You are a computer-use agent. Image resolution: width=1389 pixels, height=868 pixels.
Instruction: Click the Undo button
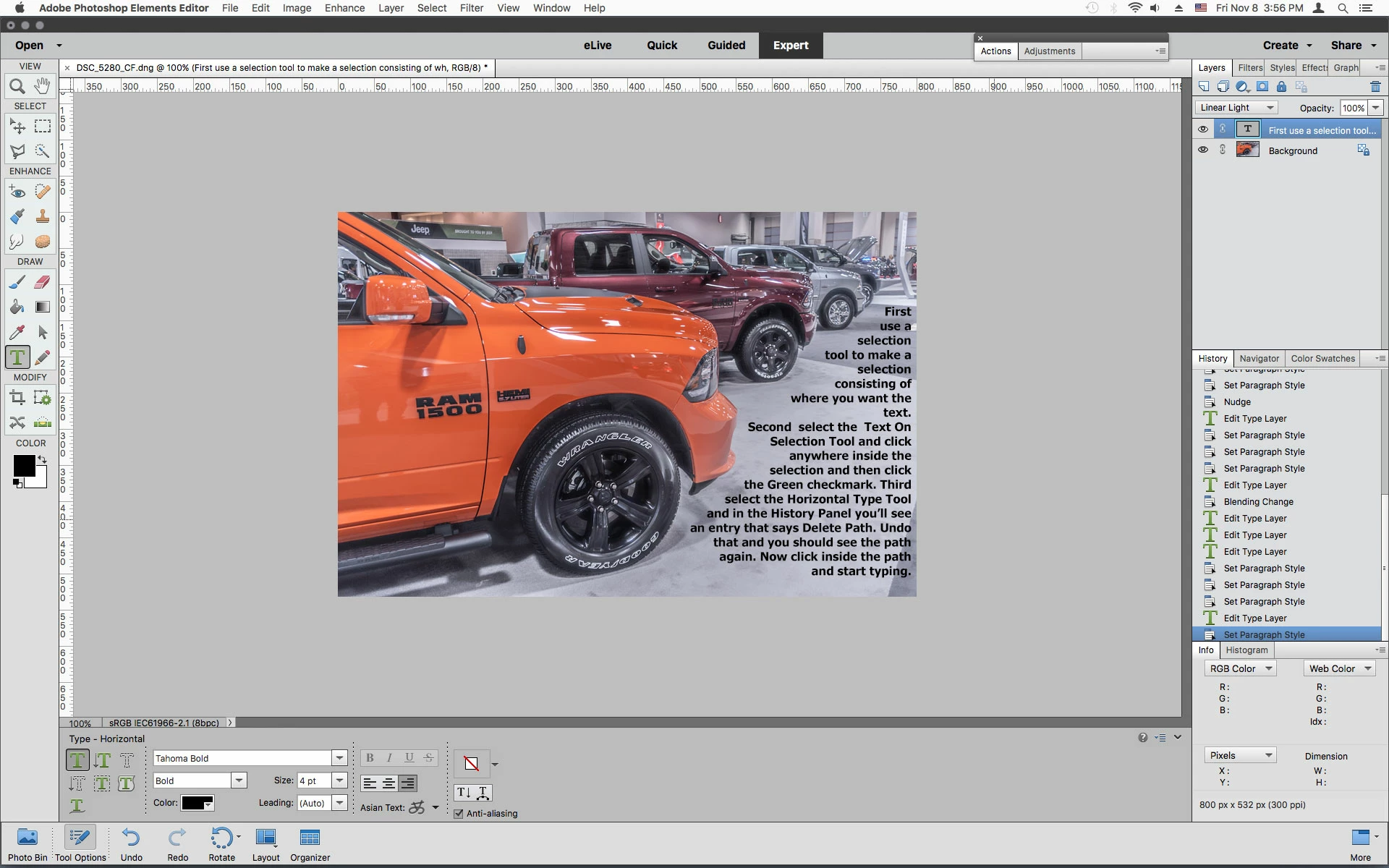(131, 844)
